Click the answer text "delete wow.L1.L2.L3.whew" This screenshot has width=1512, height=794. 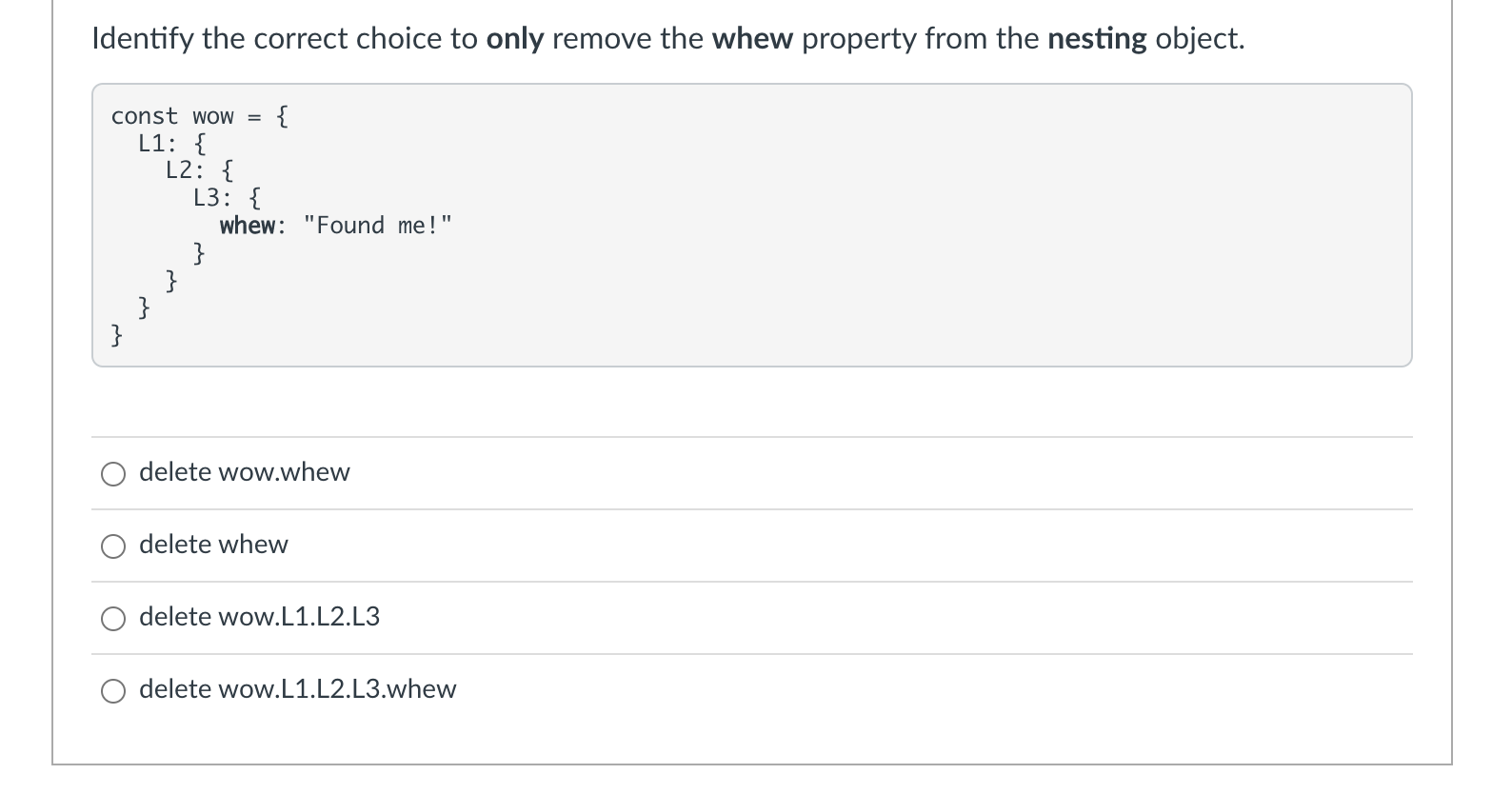(x=297, y=689)
